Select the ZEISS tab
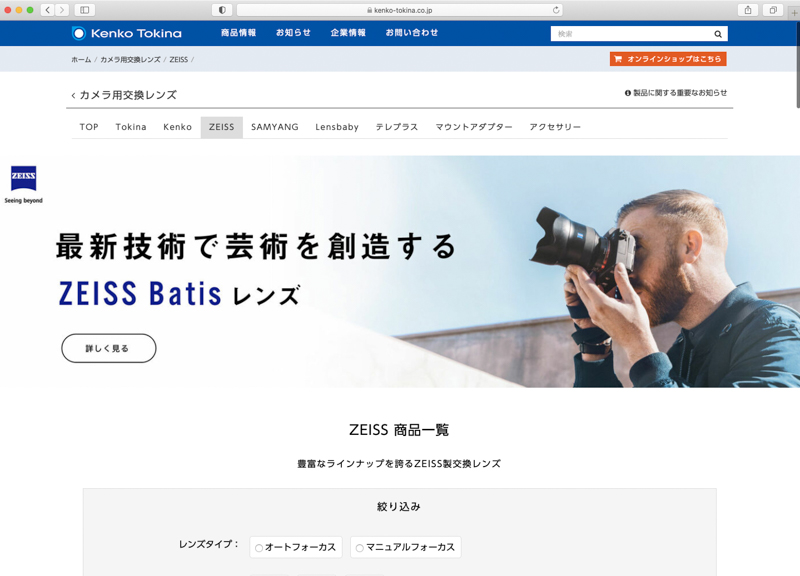Image resolution: width=800 pixels, height=576 pixels. tap(221, 127)
